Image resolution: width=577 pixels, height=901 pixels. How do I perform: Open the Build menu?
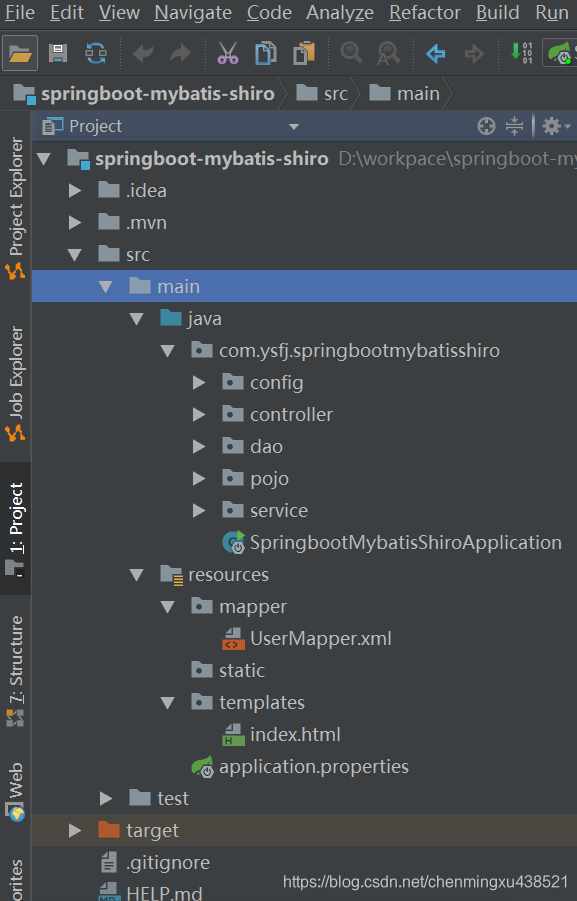(498, 13)
